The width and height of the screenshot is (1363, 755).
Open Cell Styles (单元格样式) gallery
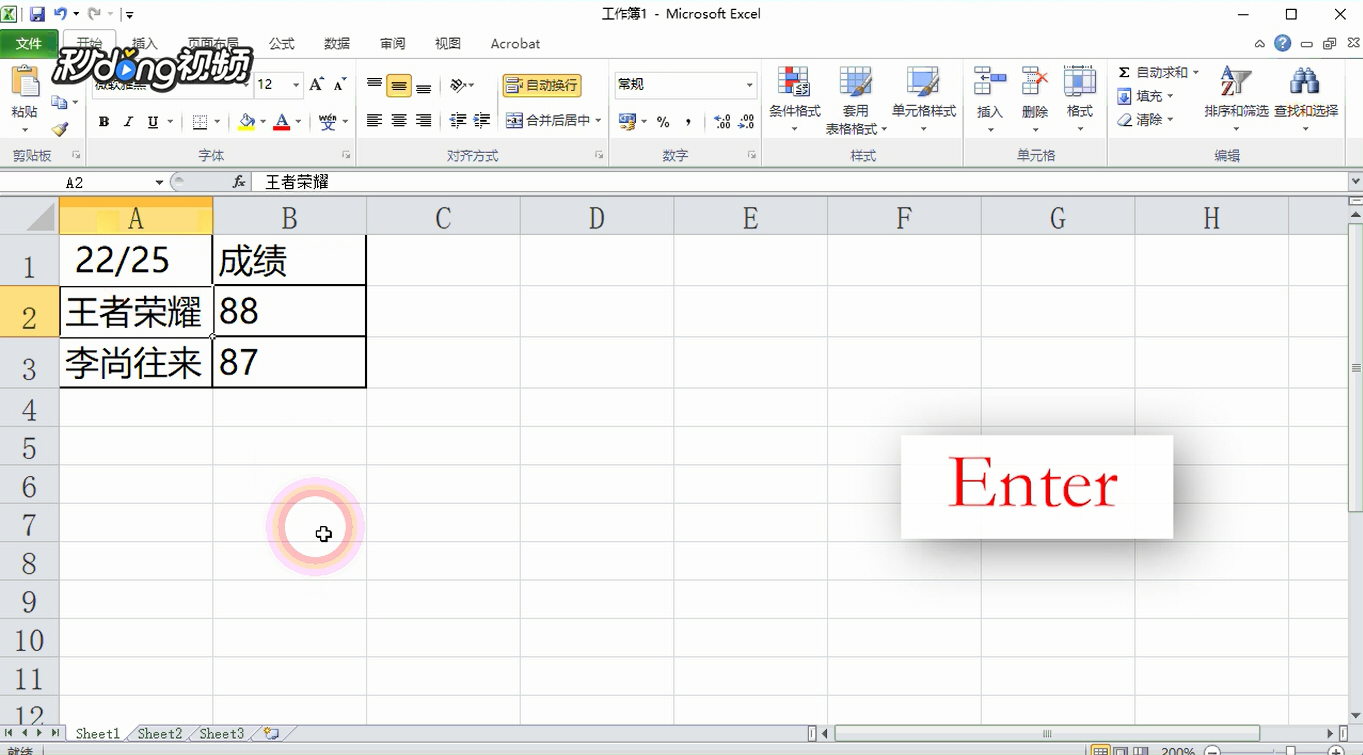(924, 99)
